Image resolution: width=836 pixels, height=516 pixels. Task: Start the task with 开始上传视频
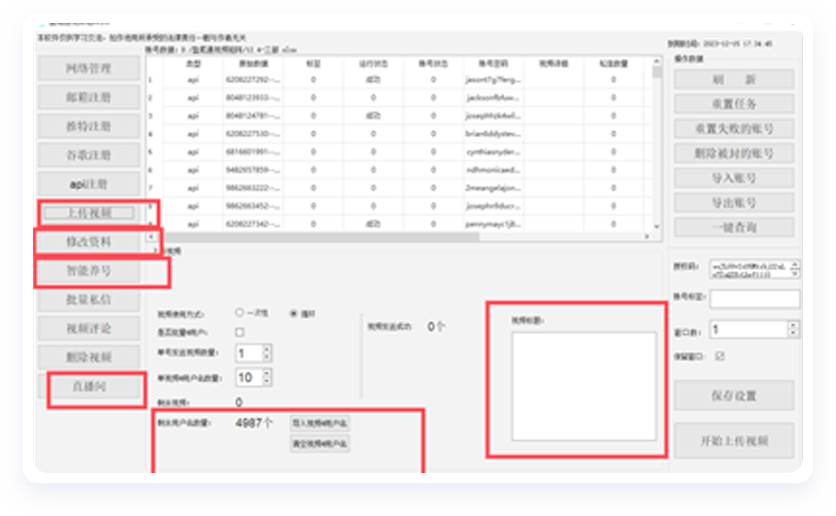click(734, 440)
